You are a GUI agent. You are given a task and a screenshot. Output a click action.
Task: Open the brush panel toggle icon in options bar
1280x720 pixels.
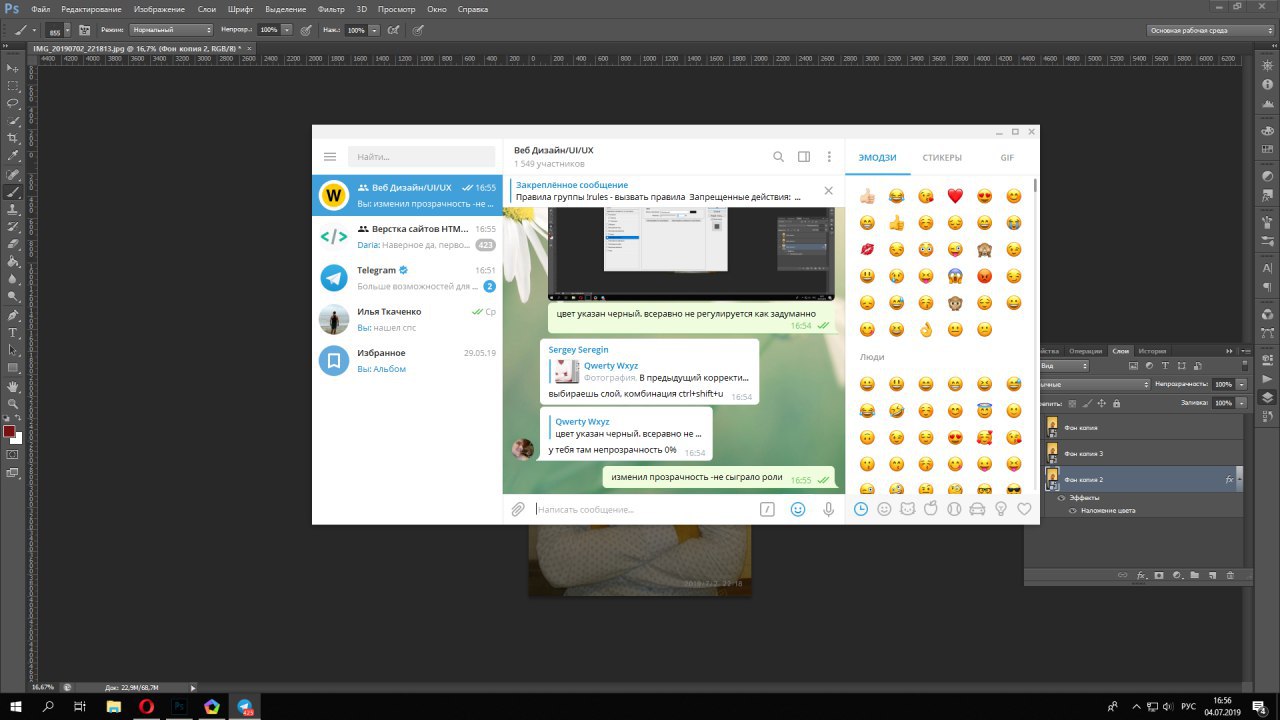(x=82, y=30)
